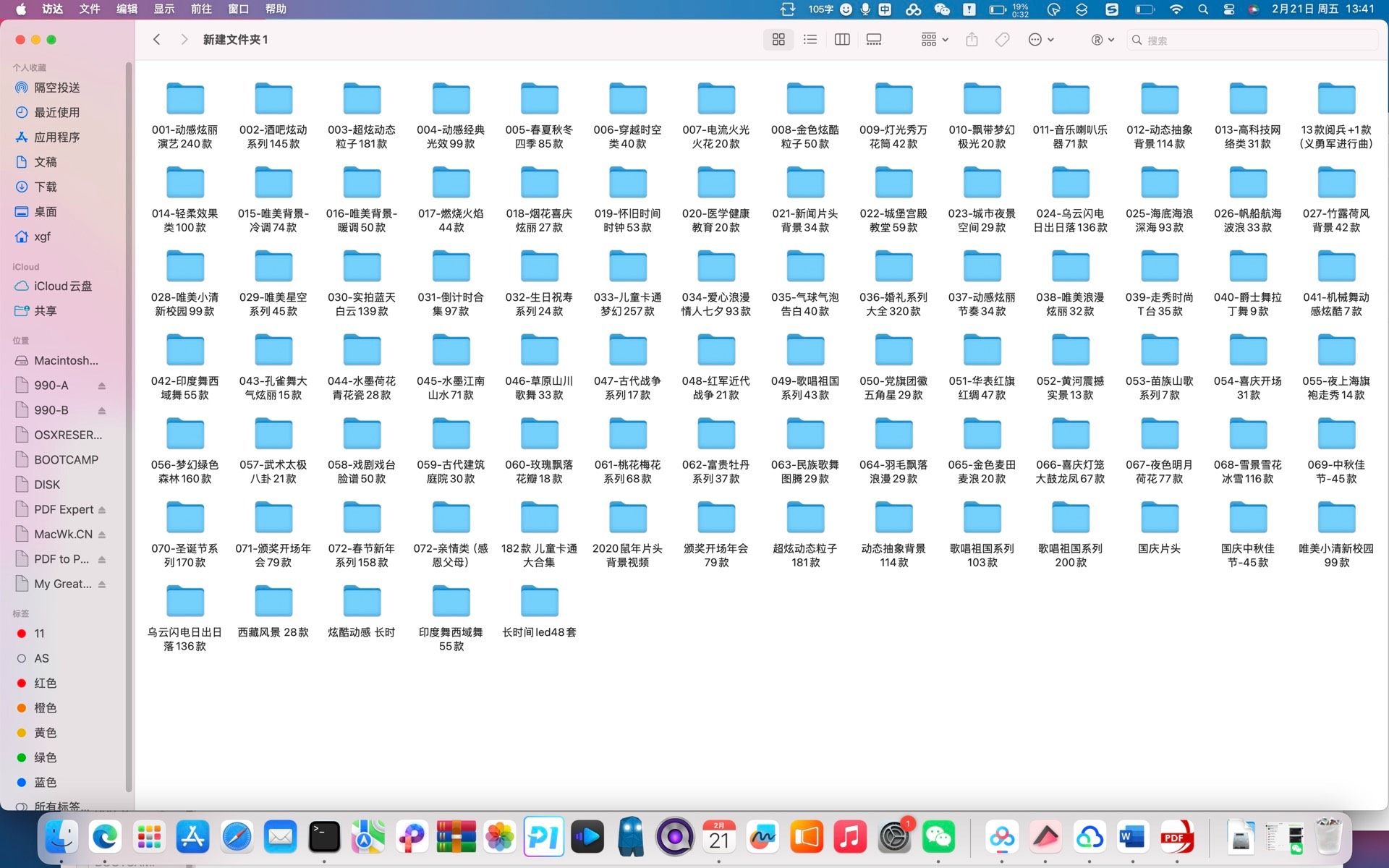Open the 前往 menu
Image resolution: width=1389 pixels, height=868 pixels.
tap(201, 9)
